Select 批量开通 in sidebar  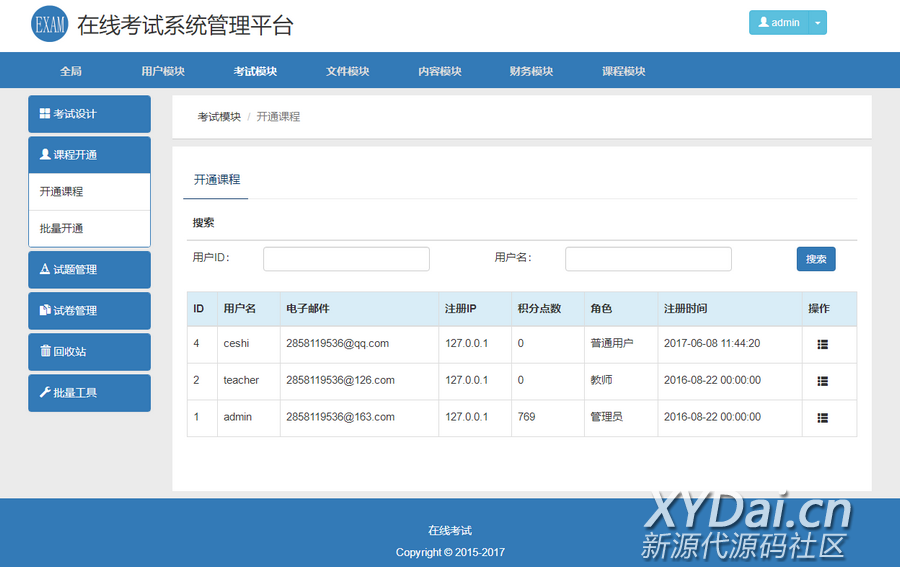pyautogui.click(x=89, y=229)
